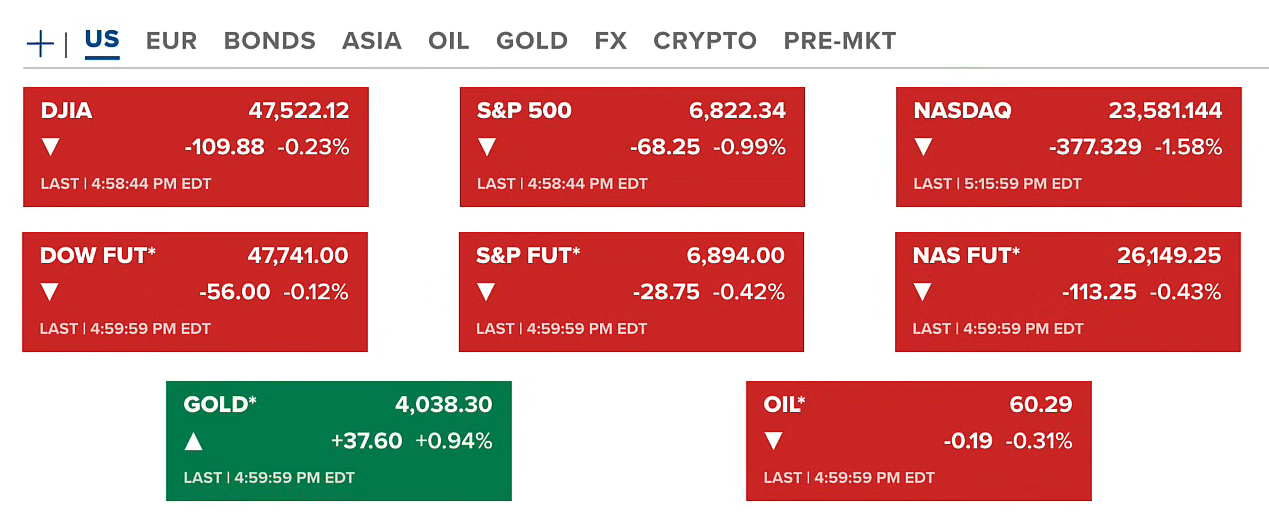Open the BONDS tab

[269, 41]
